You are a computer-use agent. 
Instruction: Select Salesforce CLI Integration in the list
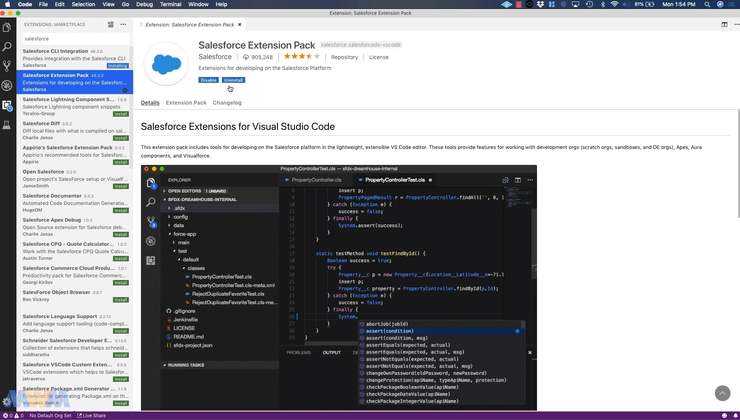75,58
